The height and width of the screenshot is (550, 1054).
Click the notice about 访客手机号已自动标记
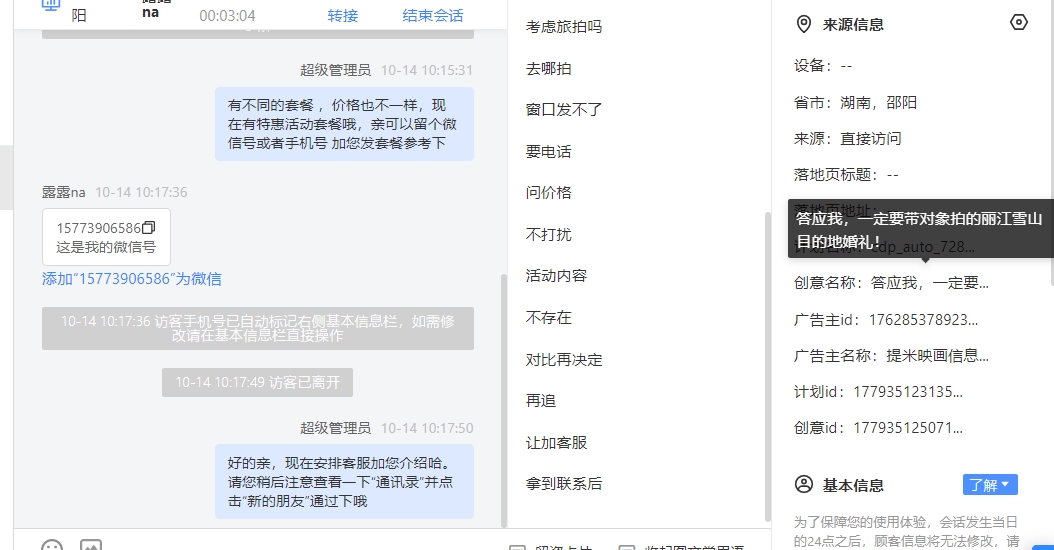click(x=257, y=328)
